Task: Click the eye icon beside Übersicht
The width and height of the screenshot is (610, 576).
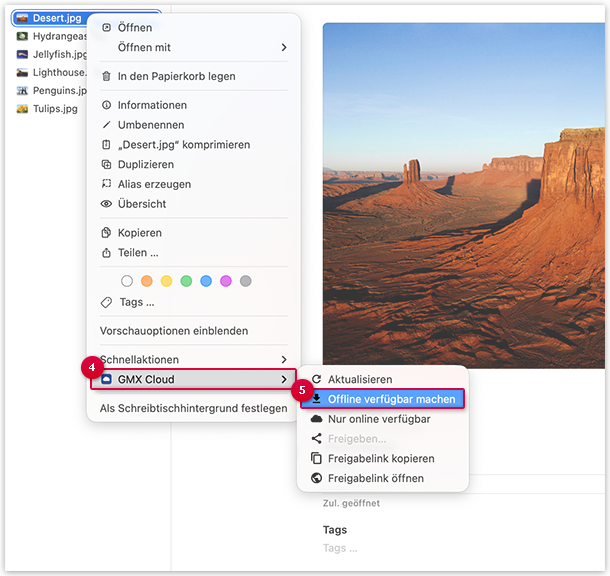Action: click(x=106, y=204)
